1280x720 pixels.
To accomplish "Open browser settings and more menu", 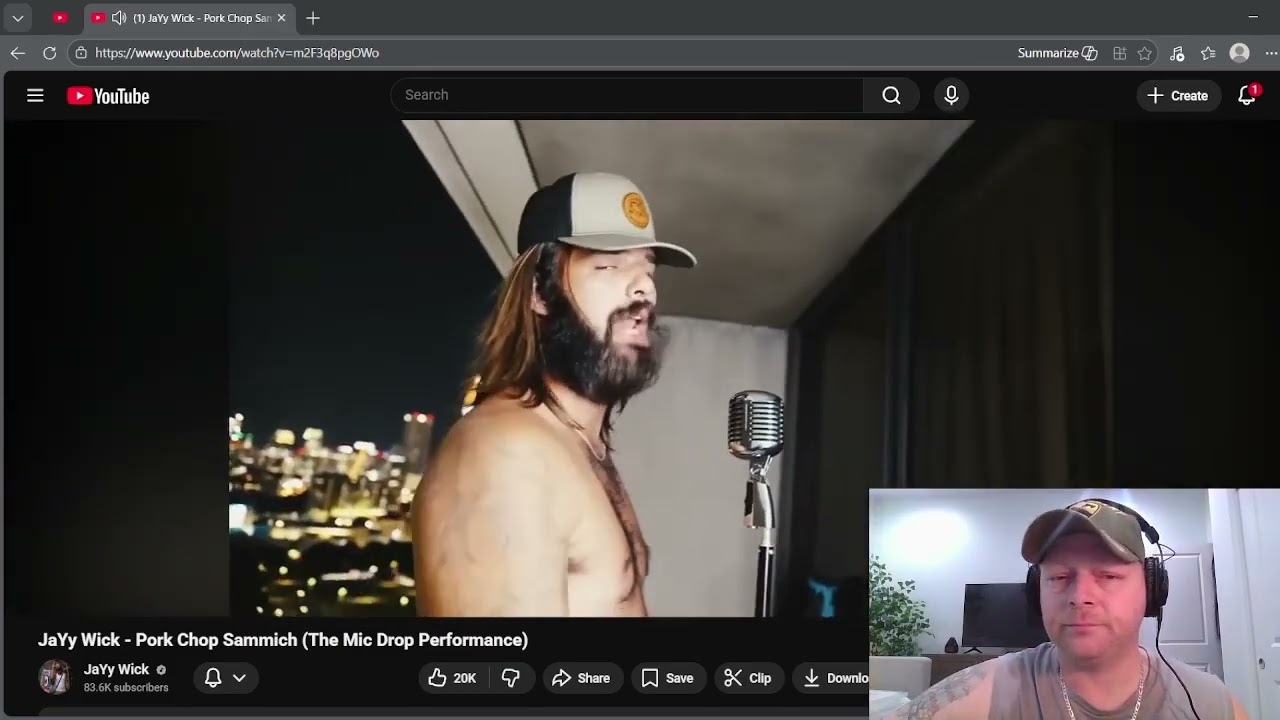I will pos(1271,53).
